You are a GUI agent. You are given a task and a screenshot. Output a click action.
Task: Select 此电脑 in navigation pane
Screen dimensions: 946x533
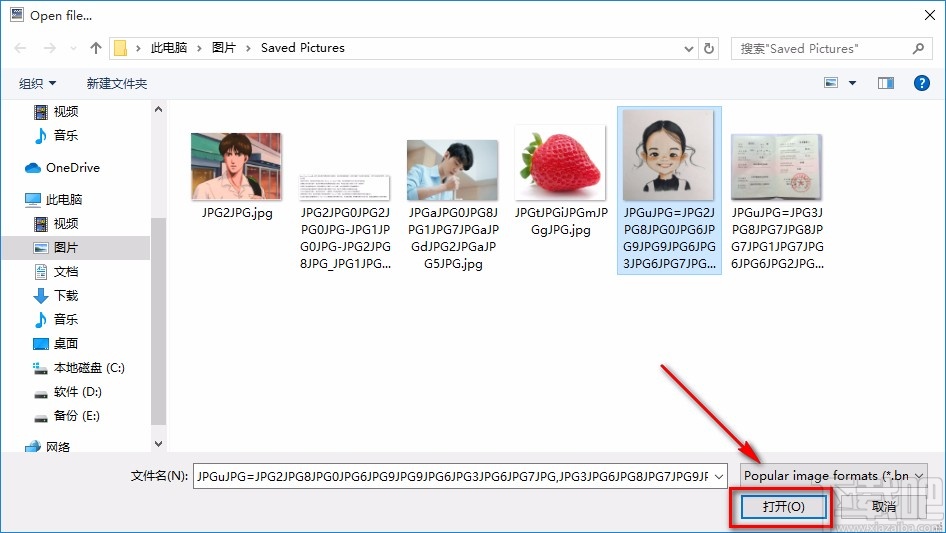click(63, 200)
